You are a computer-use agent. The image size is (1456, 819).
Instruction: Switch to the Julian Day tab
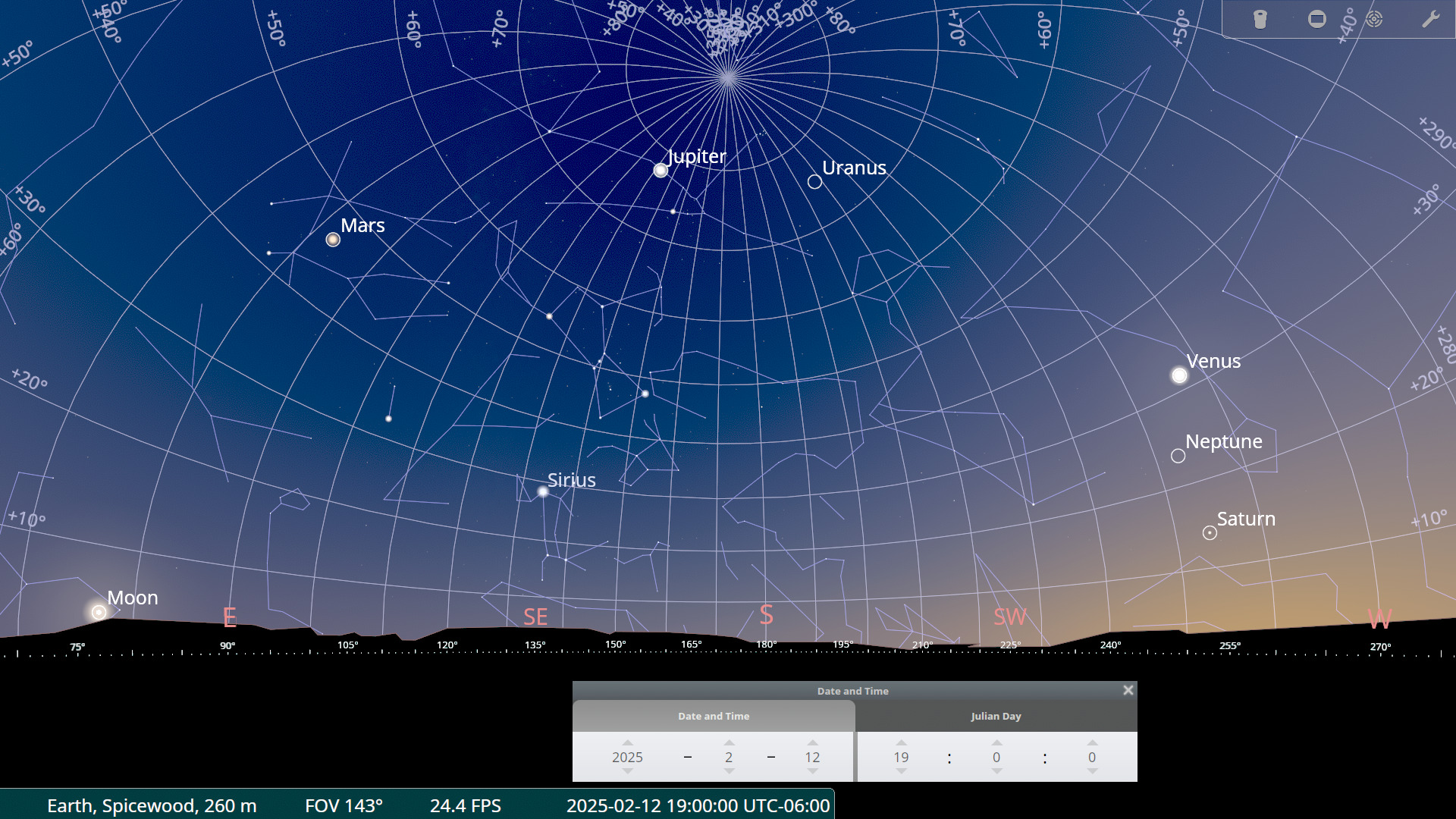tap(996, 716)
